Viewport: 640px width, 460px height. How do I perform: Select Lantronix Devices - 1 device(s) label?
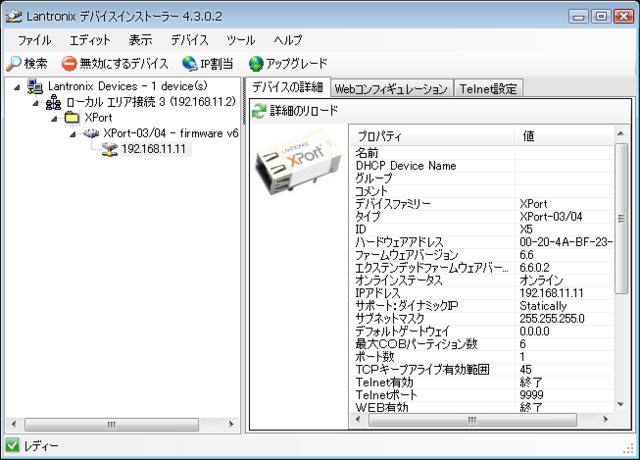point(127,86)
